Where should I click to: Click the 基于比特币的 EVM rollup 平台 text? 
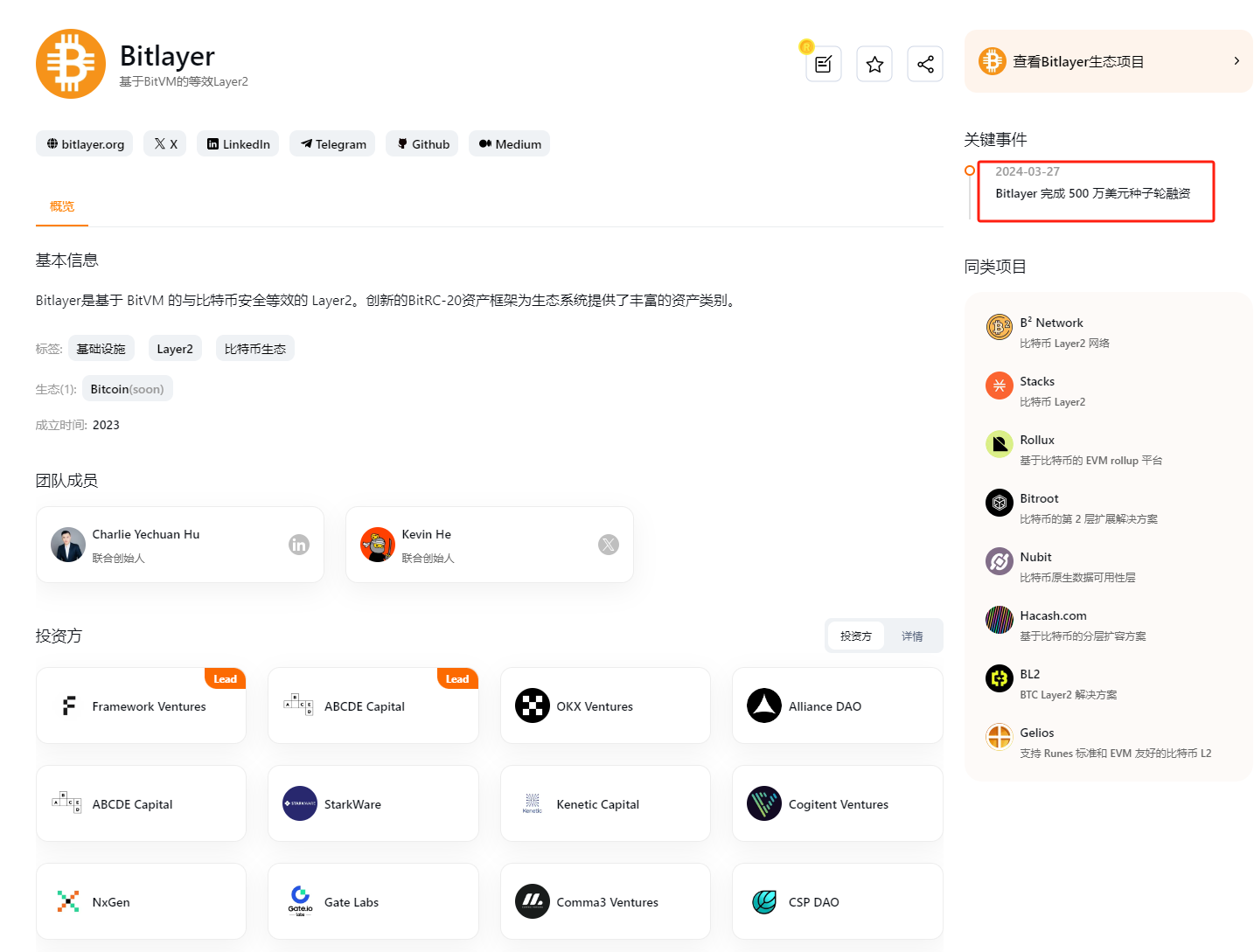click(1091, 461)
